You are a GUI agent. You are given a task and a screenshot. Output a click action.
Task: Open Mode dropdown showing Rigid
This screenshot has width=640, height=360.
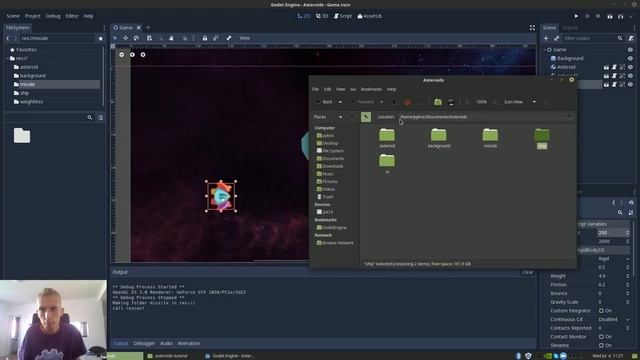click(614, 259)
